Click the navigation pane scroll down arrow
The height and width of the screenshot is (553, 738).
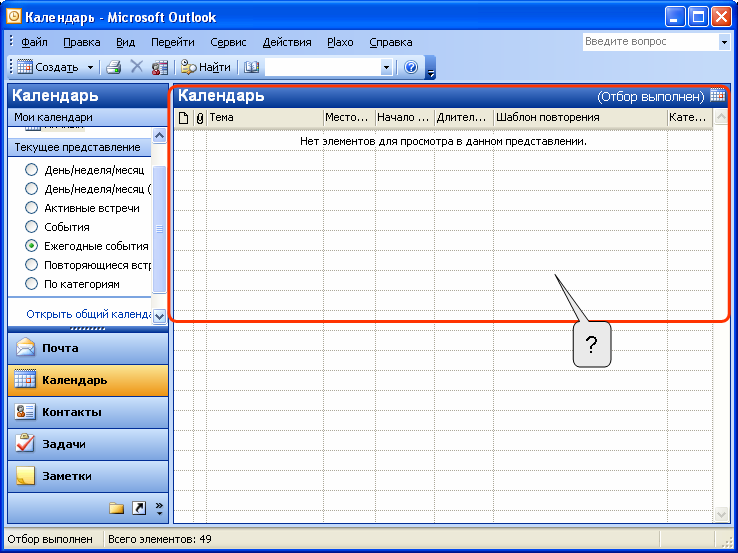(x=160, y=316)
